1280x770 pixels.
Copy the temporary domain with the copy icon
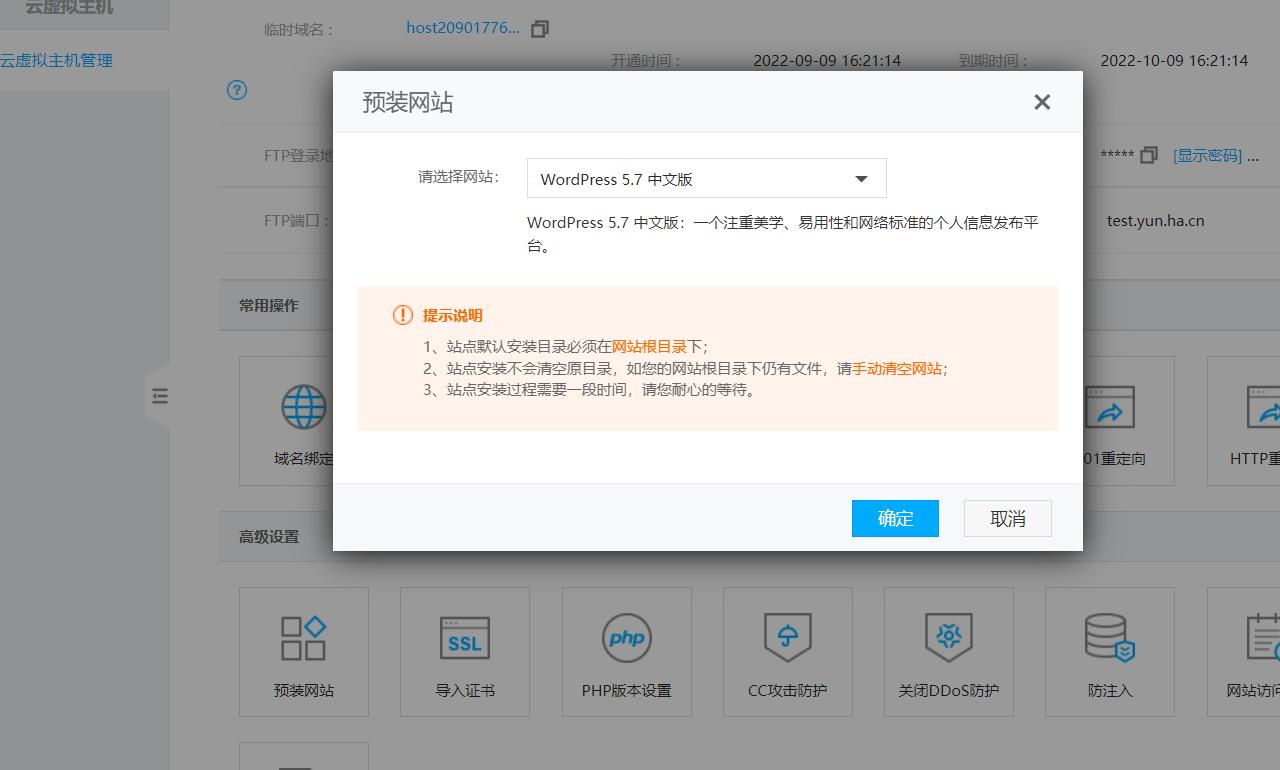539,29
